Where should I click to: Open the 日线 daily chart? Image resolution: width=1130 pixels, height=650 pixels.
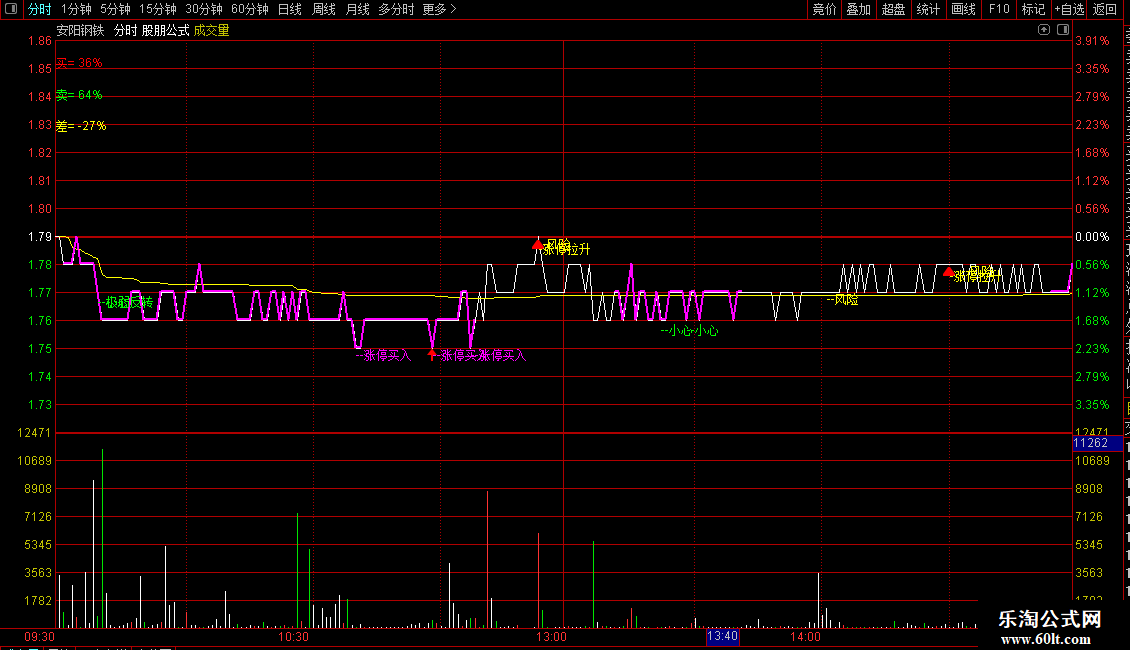(290, 9)
